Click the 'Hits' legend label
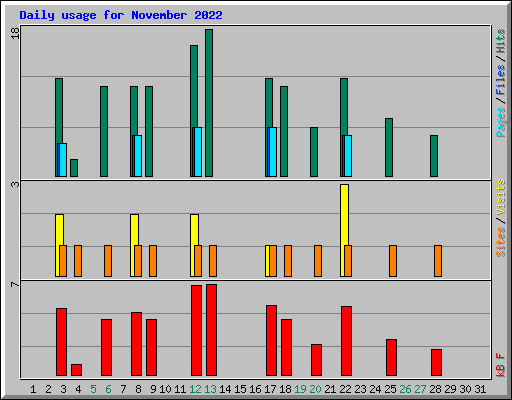Image resolution: width=512 pixels, height=400 pixels. [x=501, y=41]
